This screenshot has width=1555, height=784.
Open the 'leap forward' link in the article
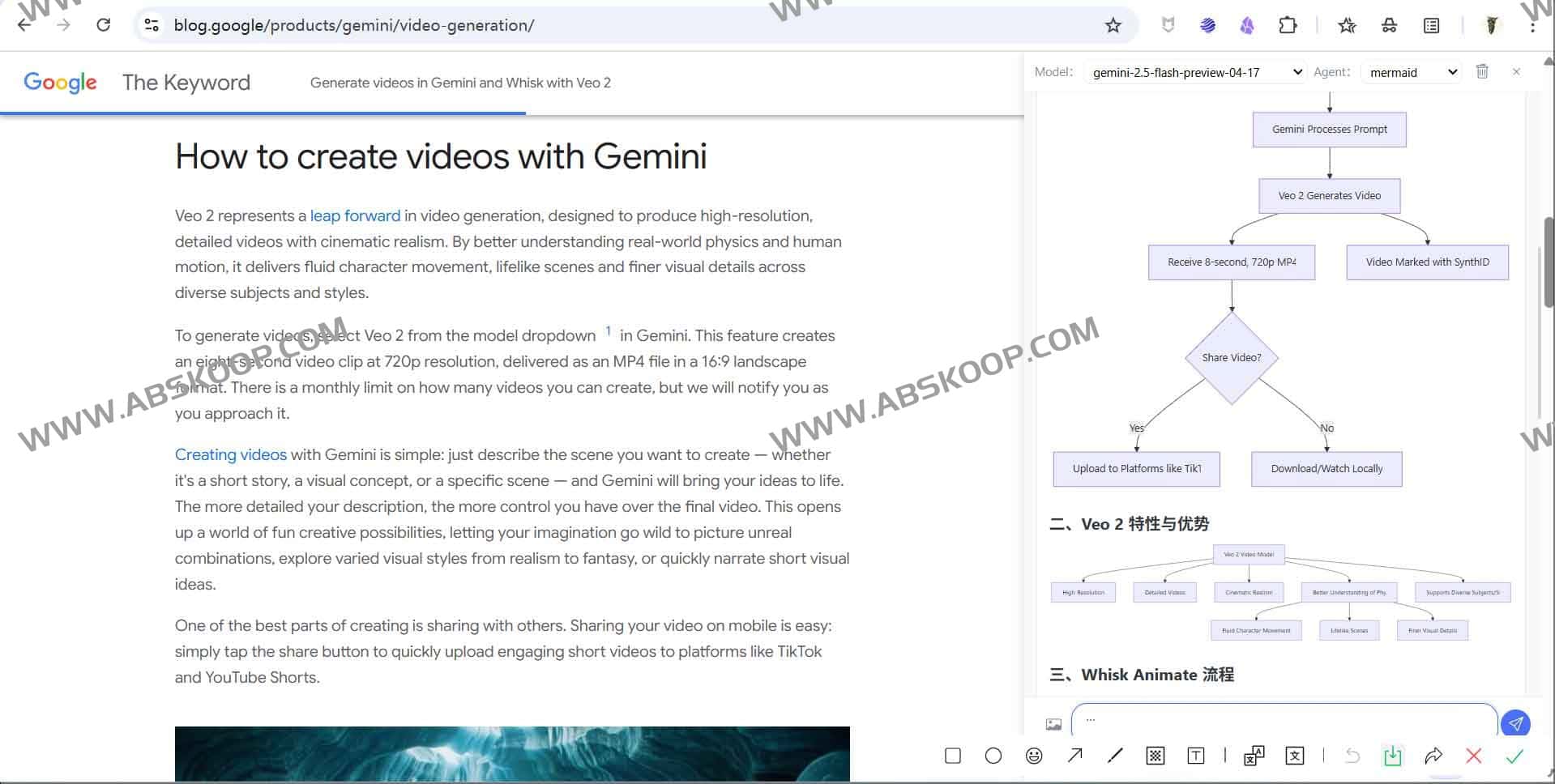coord(355,215)
